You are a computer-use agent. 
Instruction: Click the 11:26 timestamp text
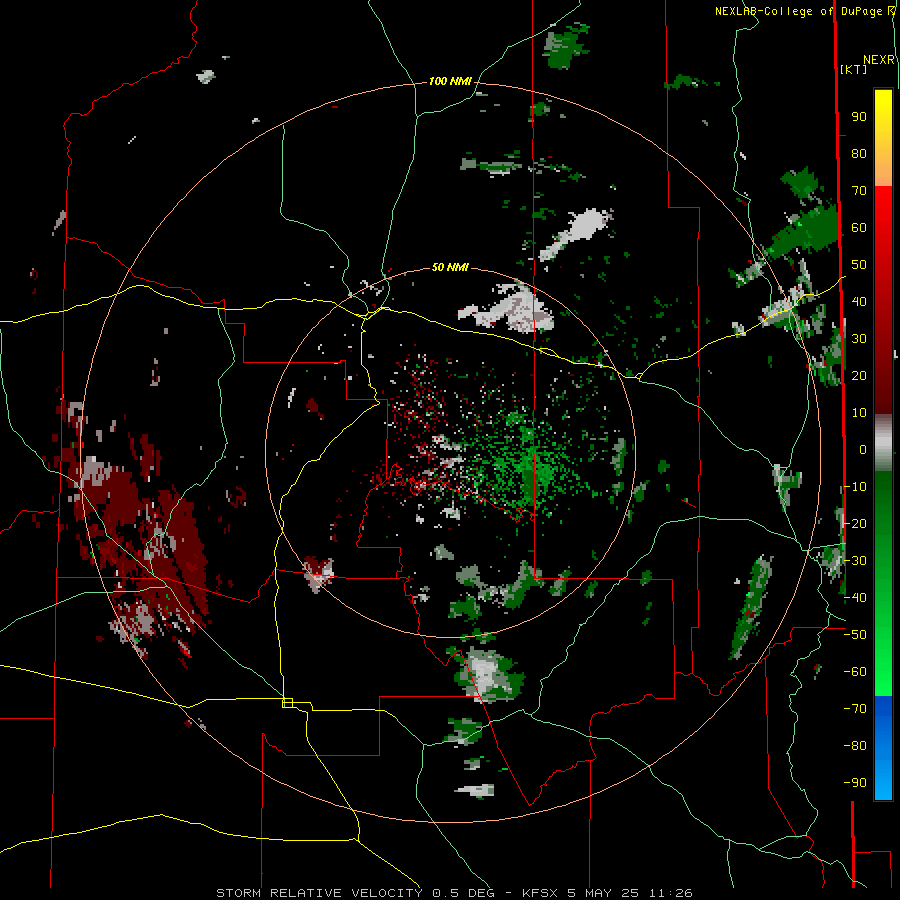[670, 893]
